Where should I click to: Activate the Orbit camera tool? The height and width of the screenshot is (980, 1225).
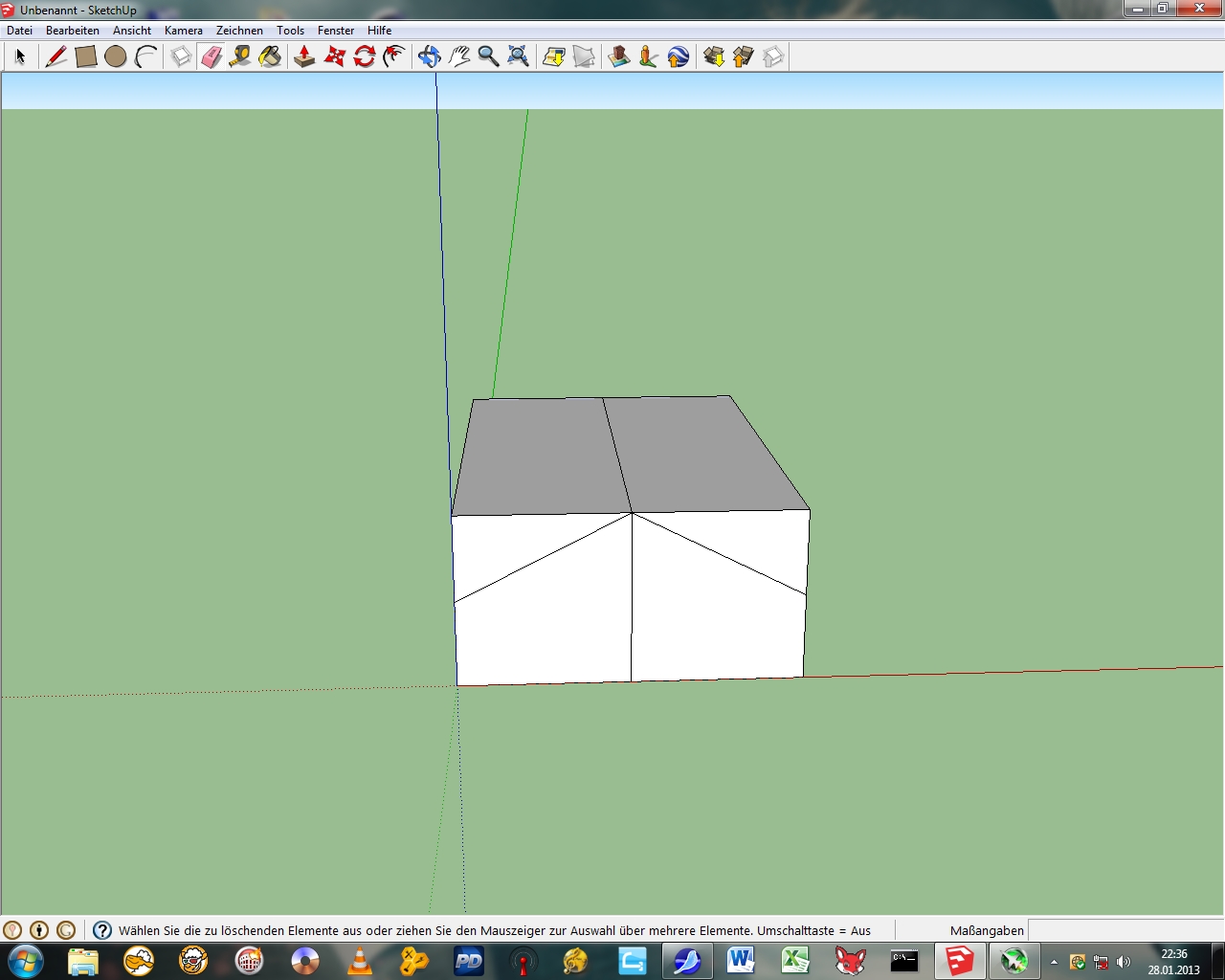tap(429, 56)
